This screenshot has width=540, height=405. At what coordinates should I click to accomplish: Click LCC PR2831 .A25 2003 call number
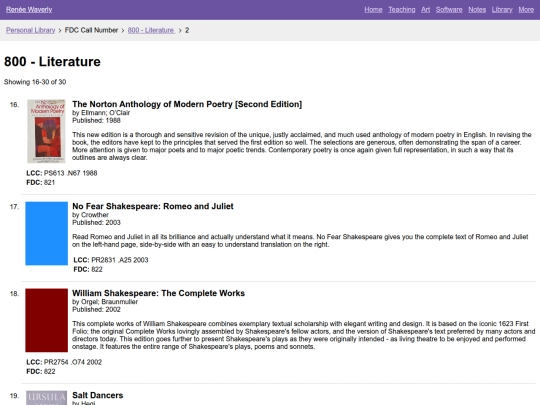(111, 260)
